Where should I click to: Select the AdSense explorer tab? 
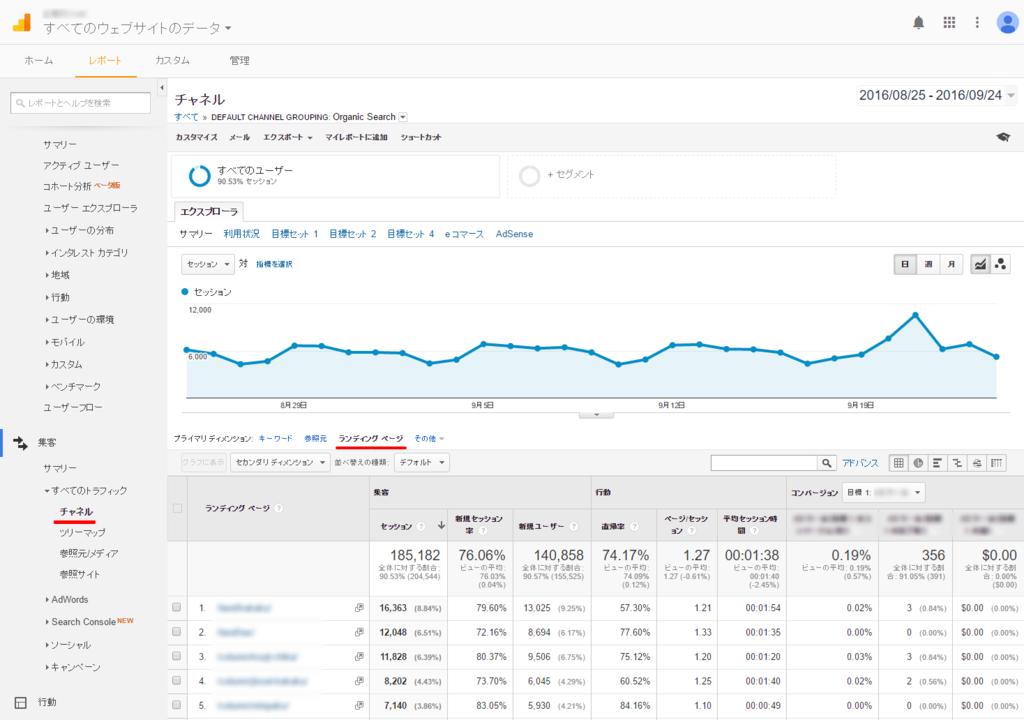(514, 234)
